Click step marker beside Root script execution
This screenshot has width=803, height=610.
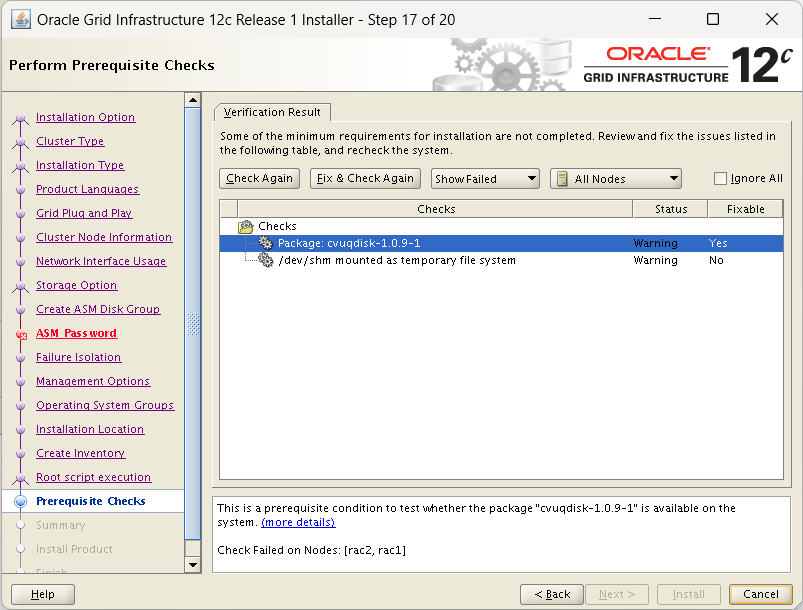pyautogui.click(x=20, y=479)
